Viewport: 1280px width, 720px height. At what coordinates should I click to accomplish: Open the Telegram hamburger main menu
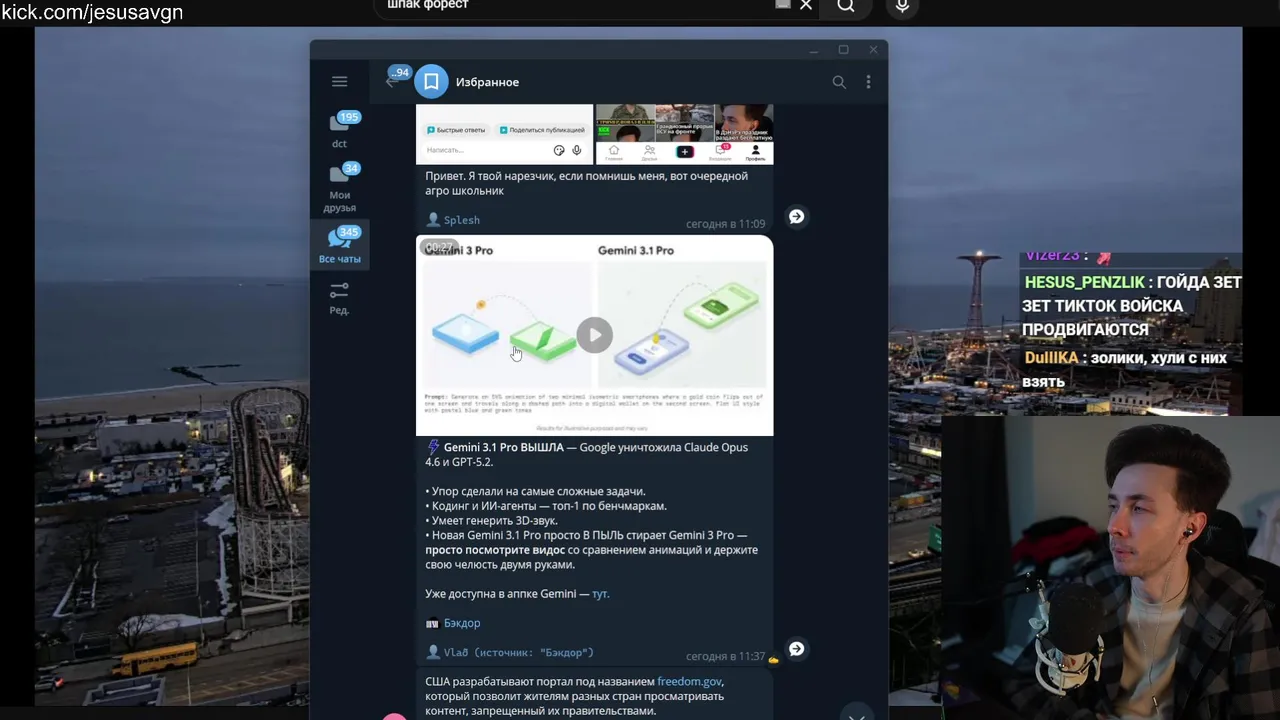pos(340,82)
